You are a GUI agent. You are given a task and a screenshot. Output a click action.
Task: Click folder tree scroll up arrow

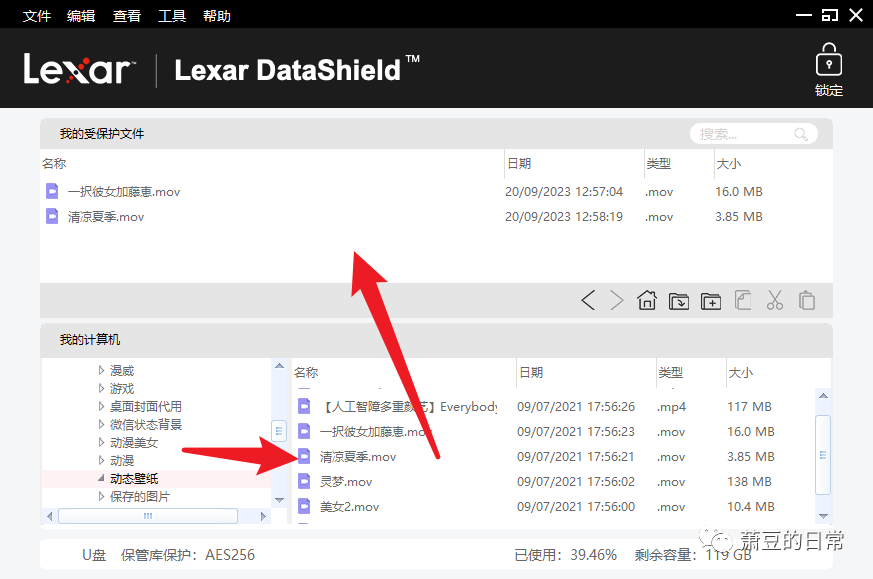click(x=279, y=366)
